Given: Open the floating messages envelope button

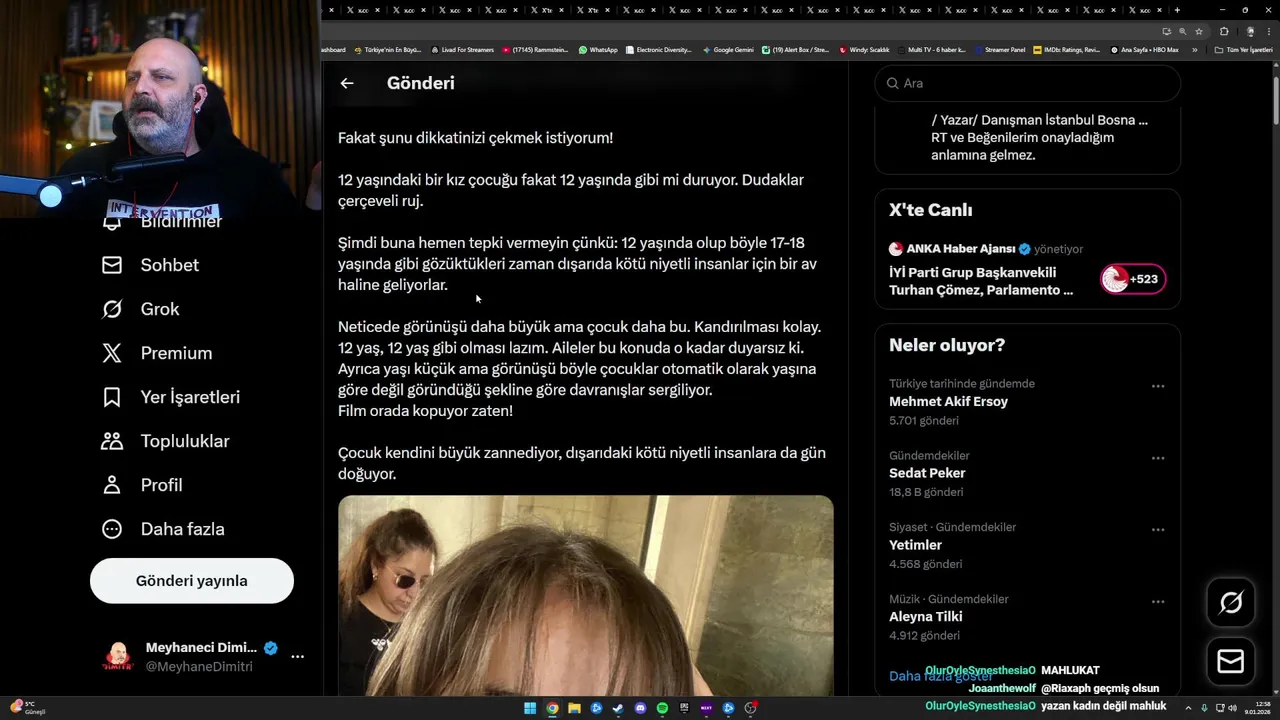Looking at the screenshot, I should [x=1230, y=661].
